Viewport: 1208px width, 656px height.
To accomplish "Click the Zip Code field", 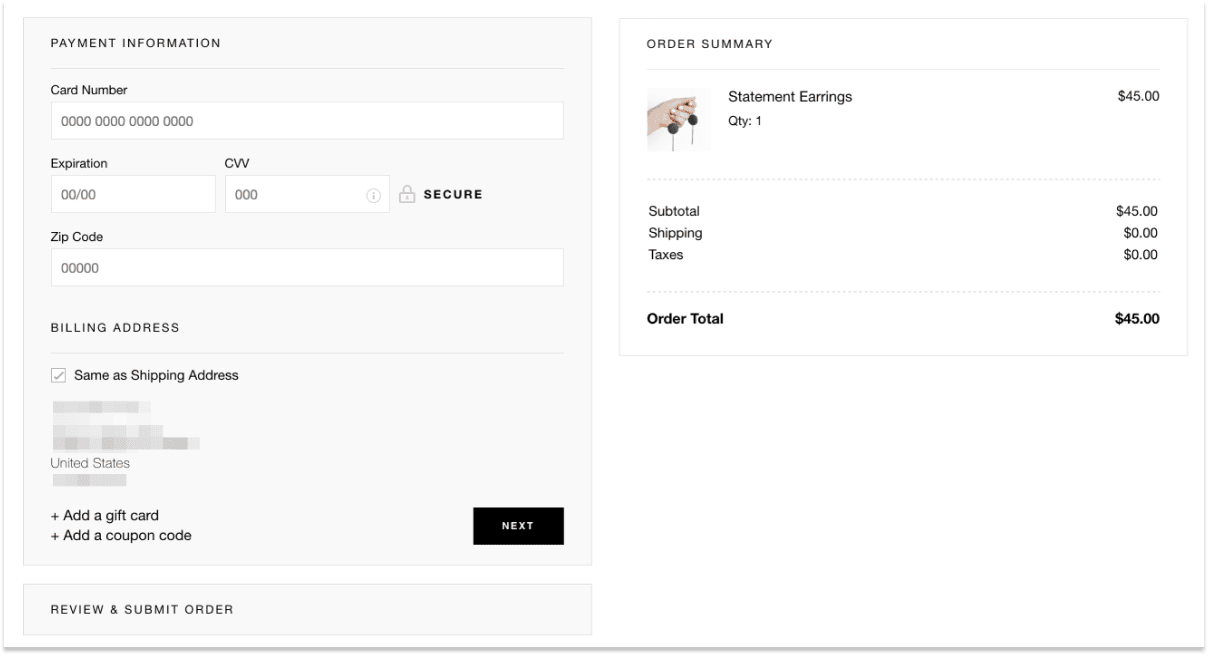I will 307,267.
